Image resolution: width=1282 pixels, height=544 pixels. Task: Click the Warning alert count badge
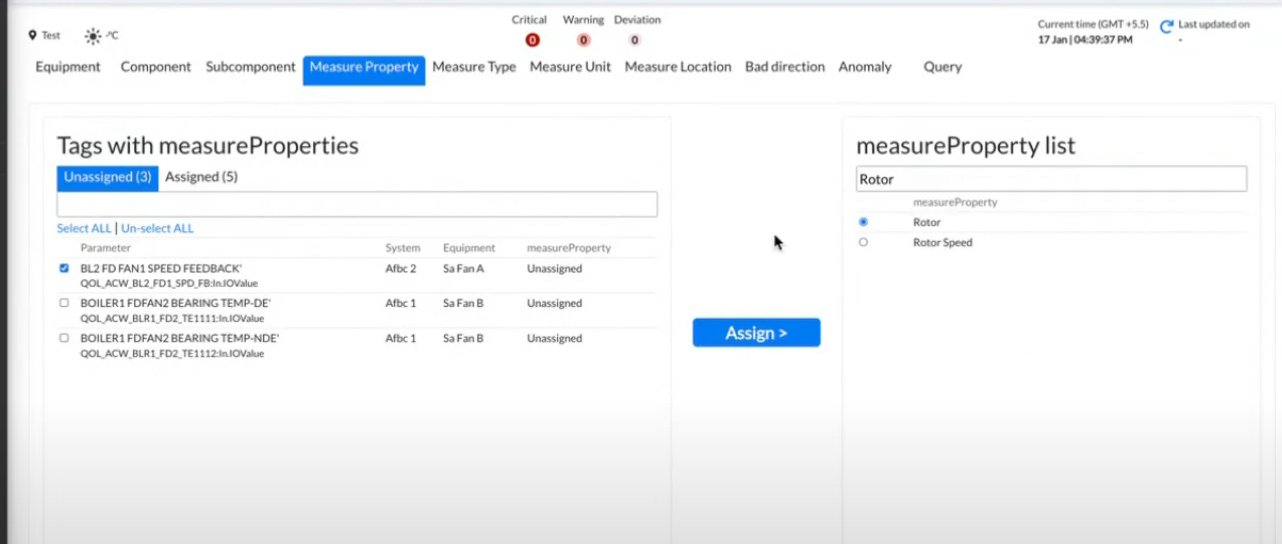(x=583, y=40)
